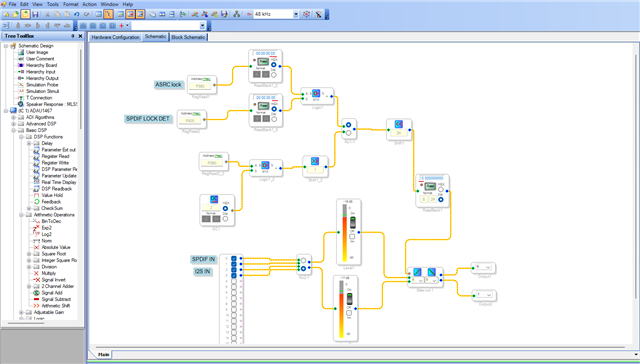
Task: Select the Main sheet tab
Action: pyautogui.click(x=104, y=354)
